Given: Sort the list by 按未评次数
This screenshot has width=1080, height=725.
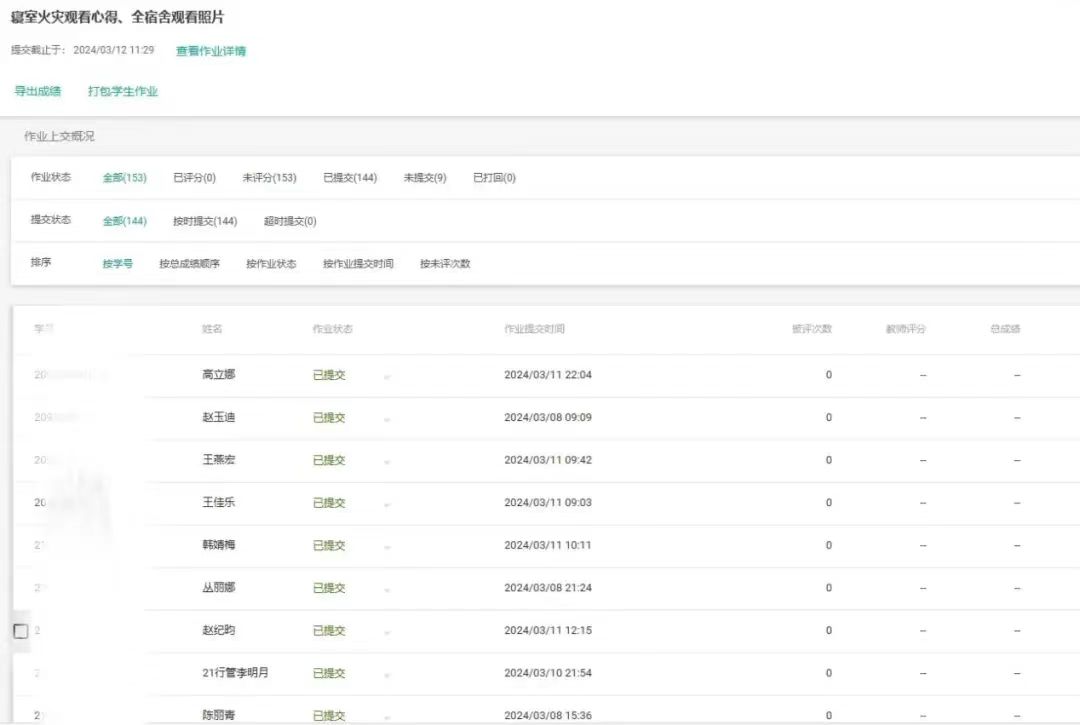Looking at the screenshot, I should [x=445, y=264].
